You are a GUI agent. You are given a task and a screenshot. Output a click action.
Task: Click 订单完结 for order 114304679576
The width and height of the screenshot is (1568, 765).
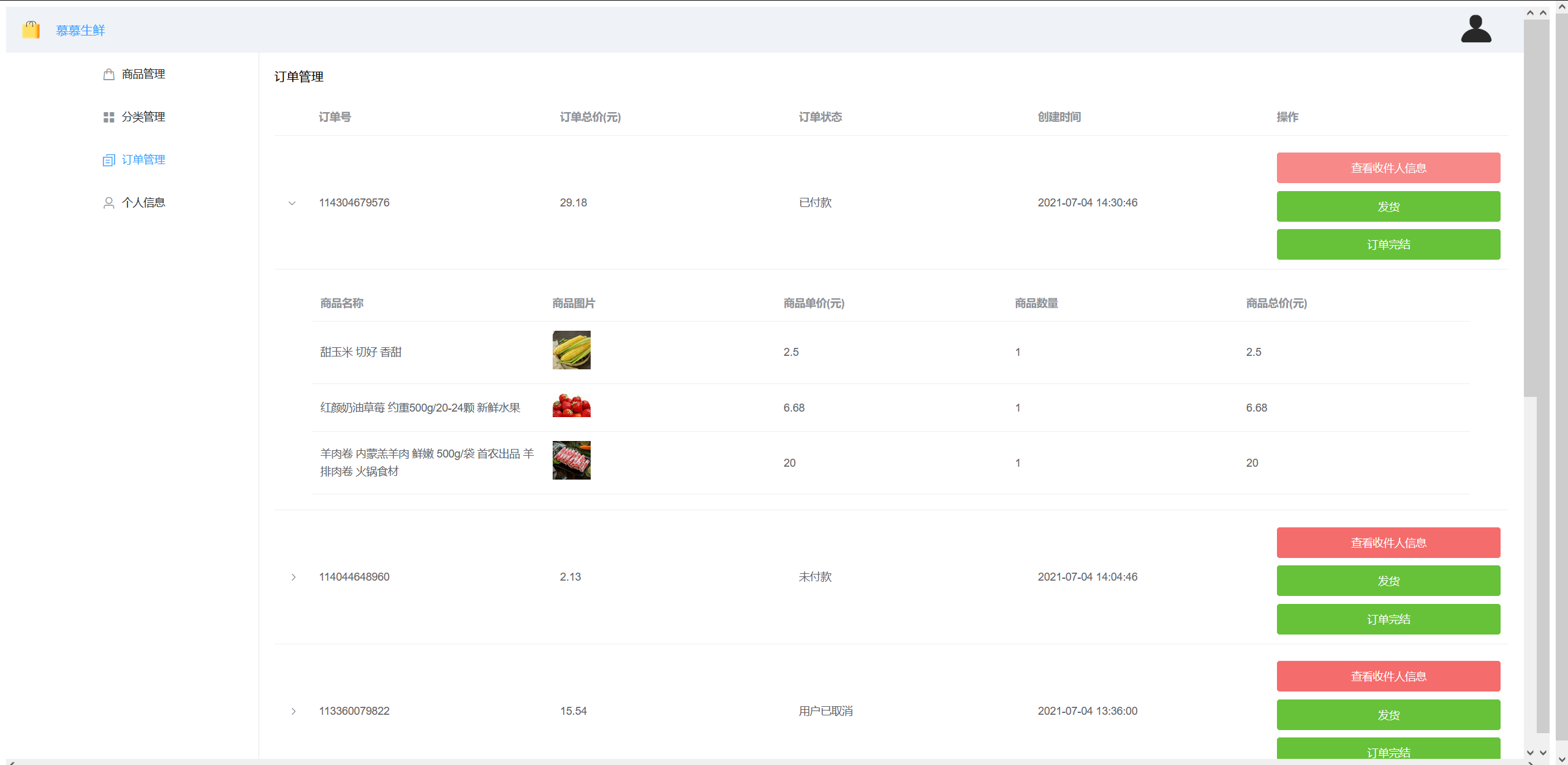point(1388,244)
